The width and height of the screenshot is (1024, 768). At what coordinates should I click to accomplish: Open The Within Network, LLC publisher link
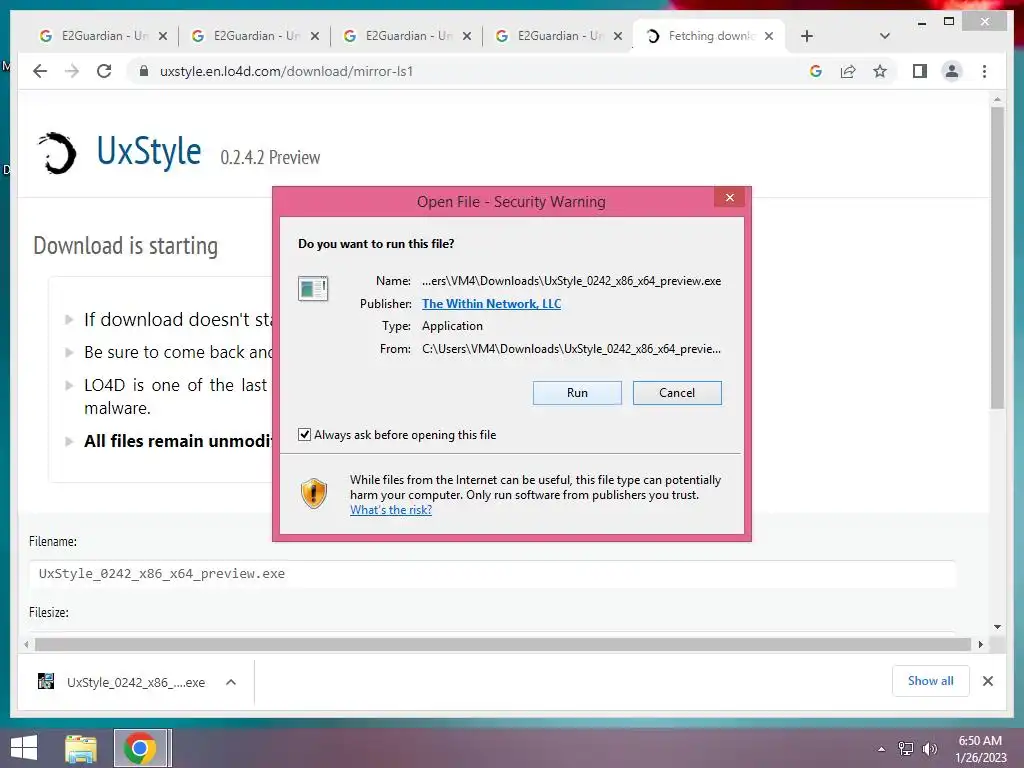pyautogui.click(x=491, y=304)
